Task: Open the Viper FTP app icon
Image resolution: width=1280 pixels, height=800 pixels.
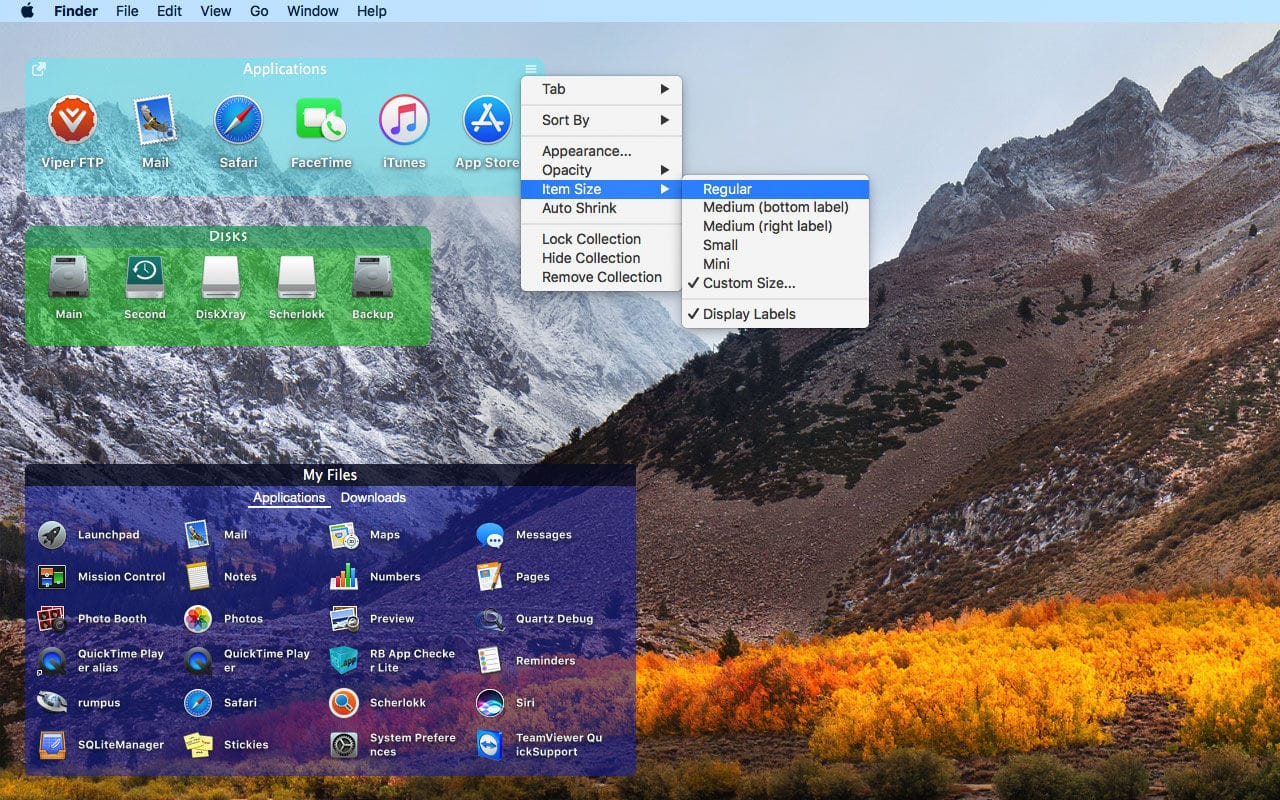Action: [72, 122]
